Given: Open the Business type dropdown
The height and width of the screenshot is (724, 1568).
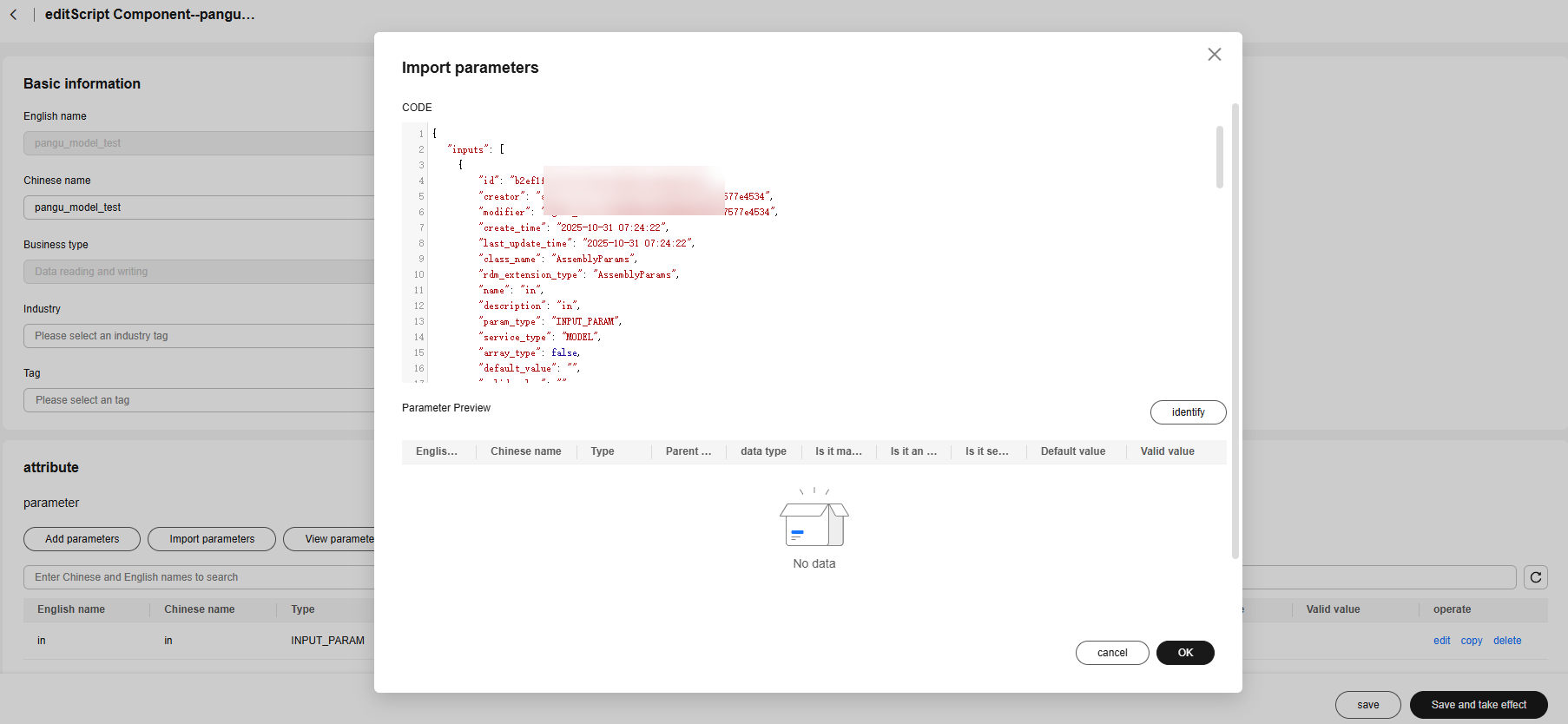Looking at the screenshot, I should 200,272.
